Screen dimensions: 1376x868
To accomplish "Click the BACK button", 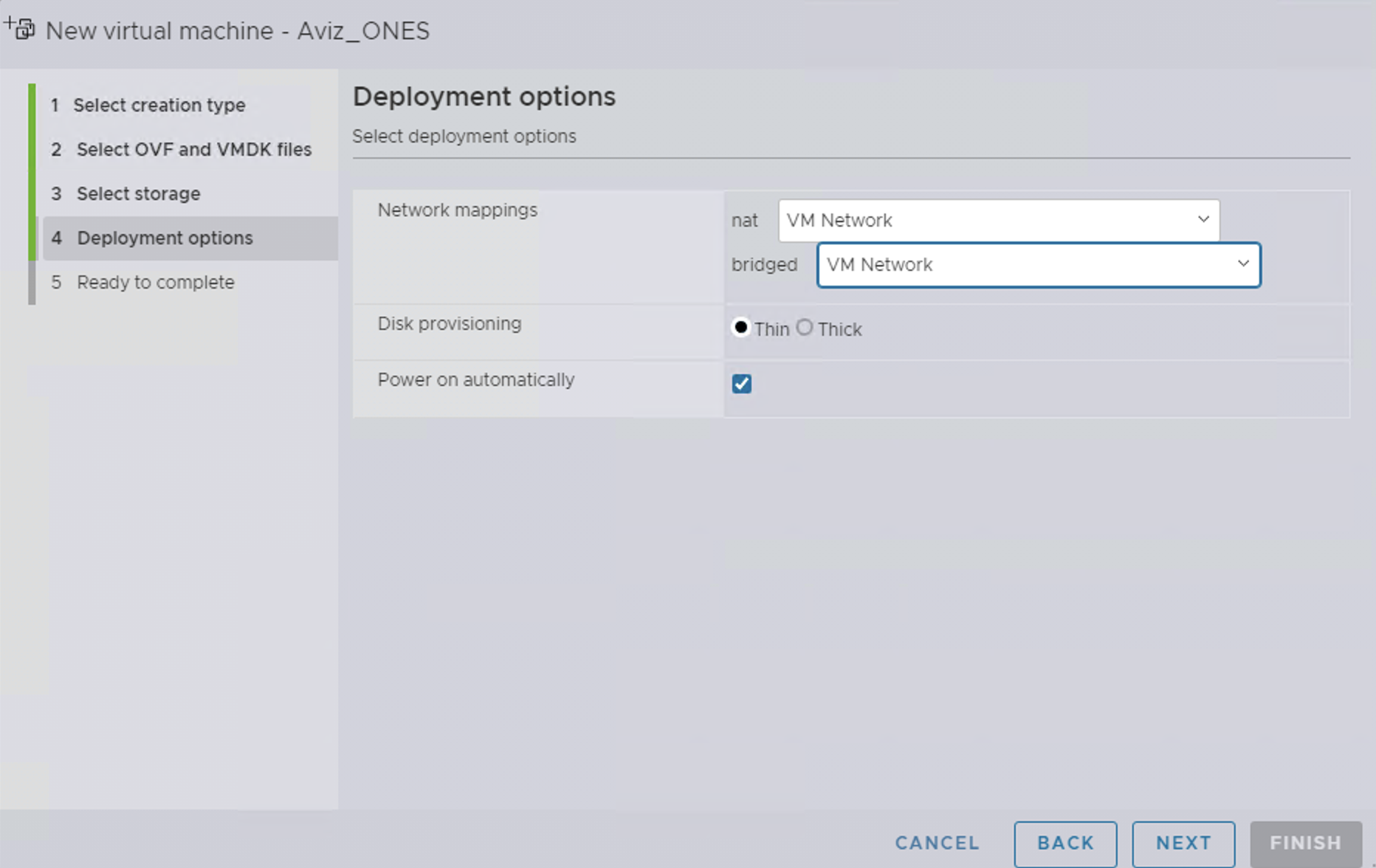I will (1065, 843).
